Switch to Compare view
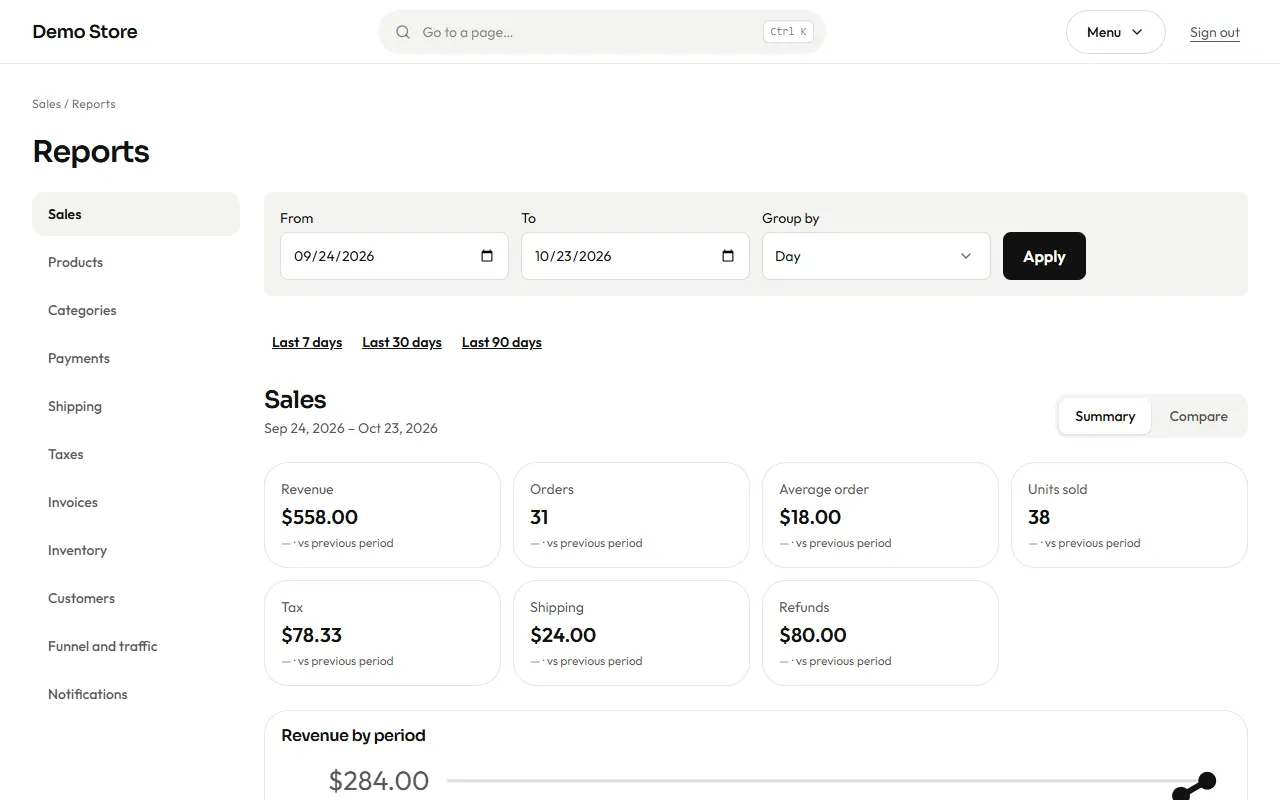Screen dimensions: 1280x800 (1198, 416)
